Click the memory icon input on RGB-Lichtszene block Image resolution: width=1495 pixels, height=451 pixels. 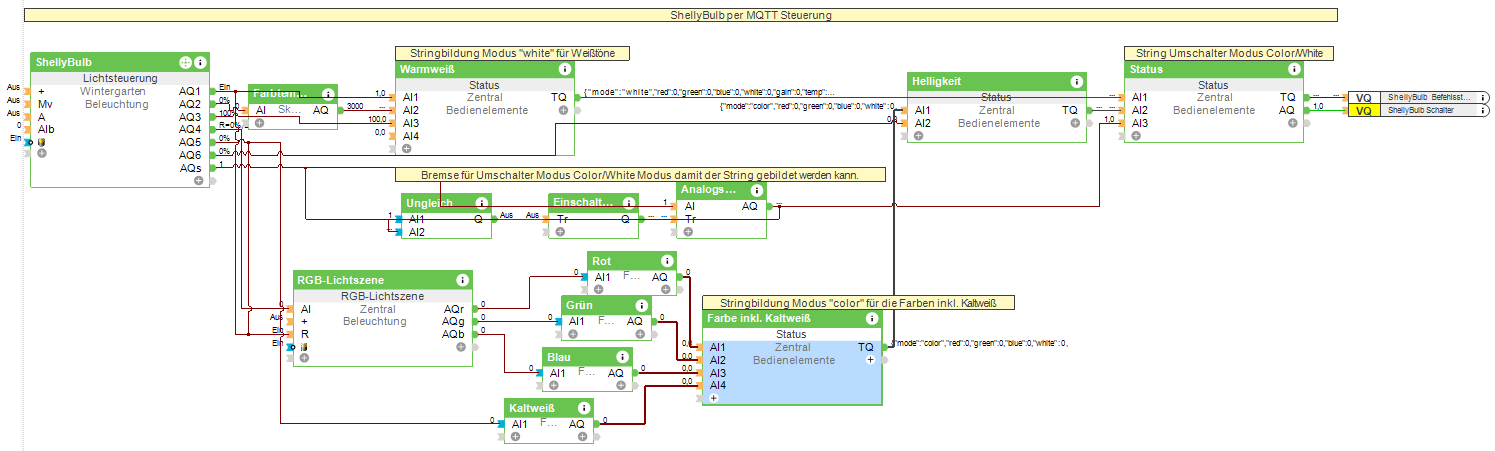click(x=305, y=347)
